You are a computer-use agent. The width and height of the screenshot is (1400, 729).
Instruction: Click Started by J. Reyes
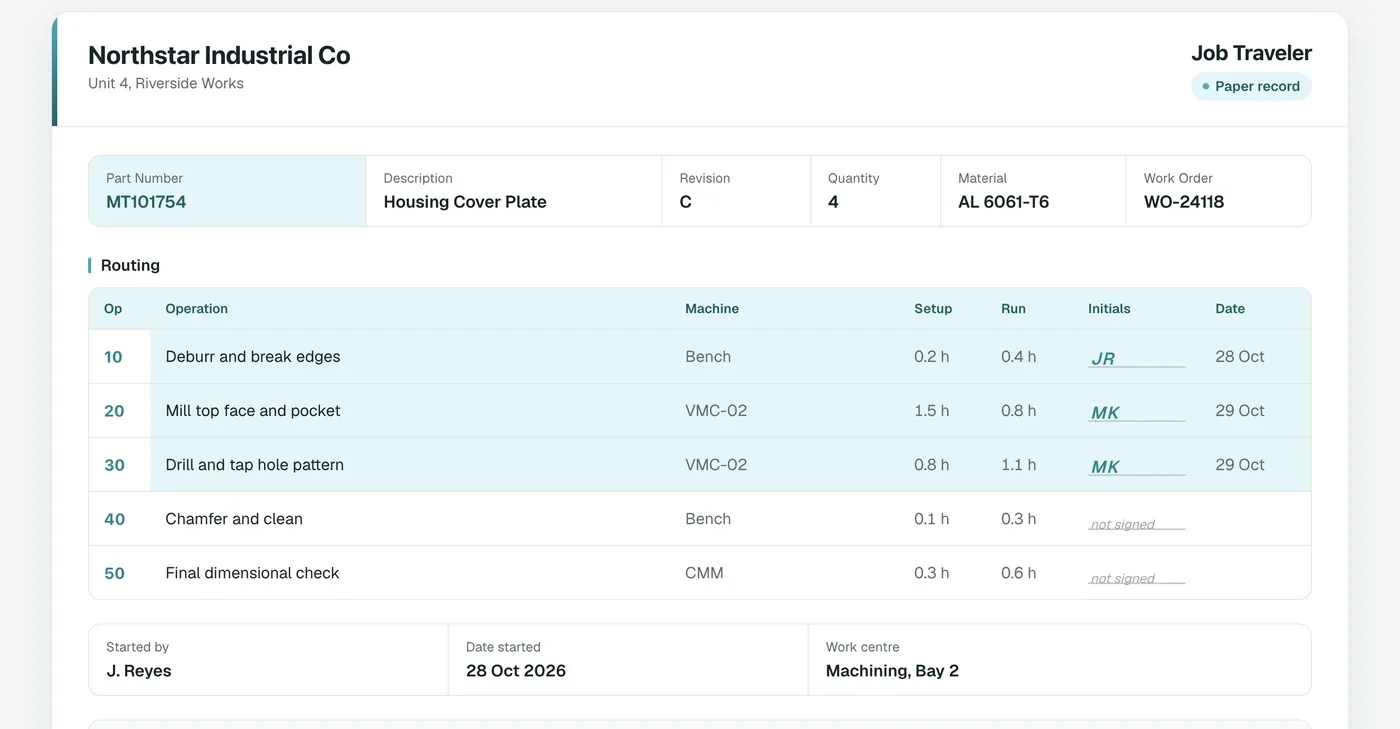coord(138,671)
